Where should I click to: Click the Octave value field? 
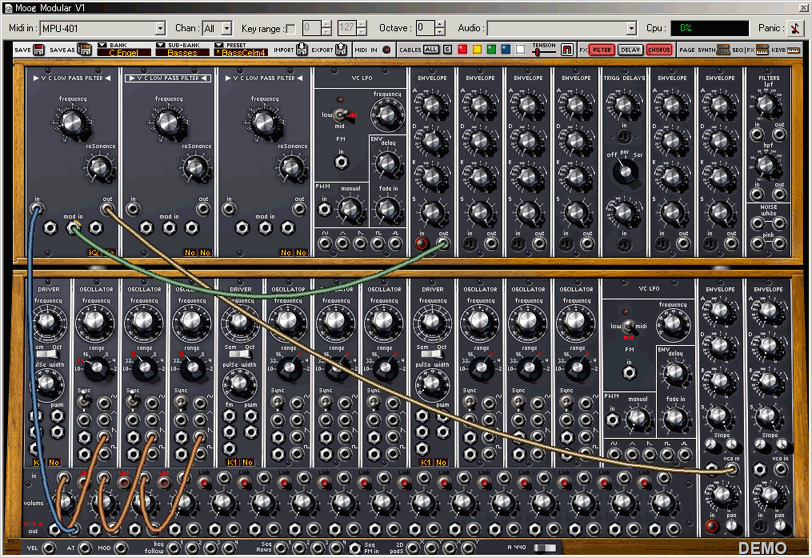(426, 28)
